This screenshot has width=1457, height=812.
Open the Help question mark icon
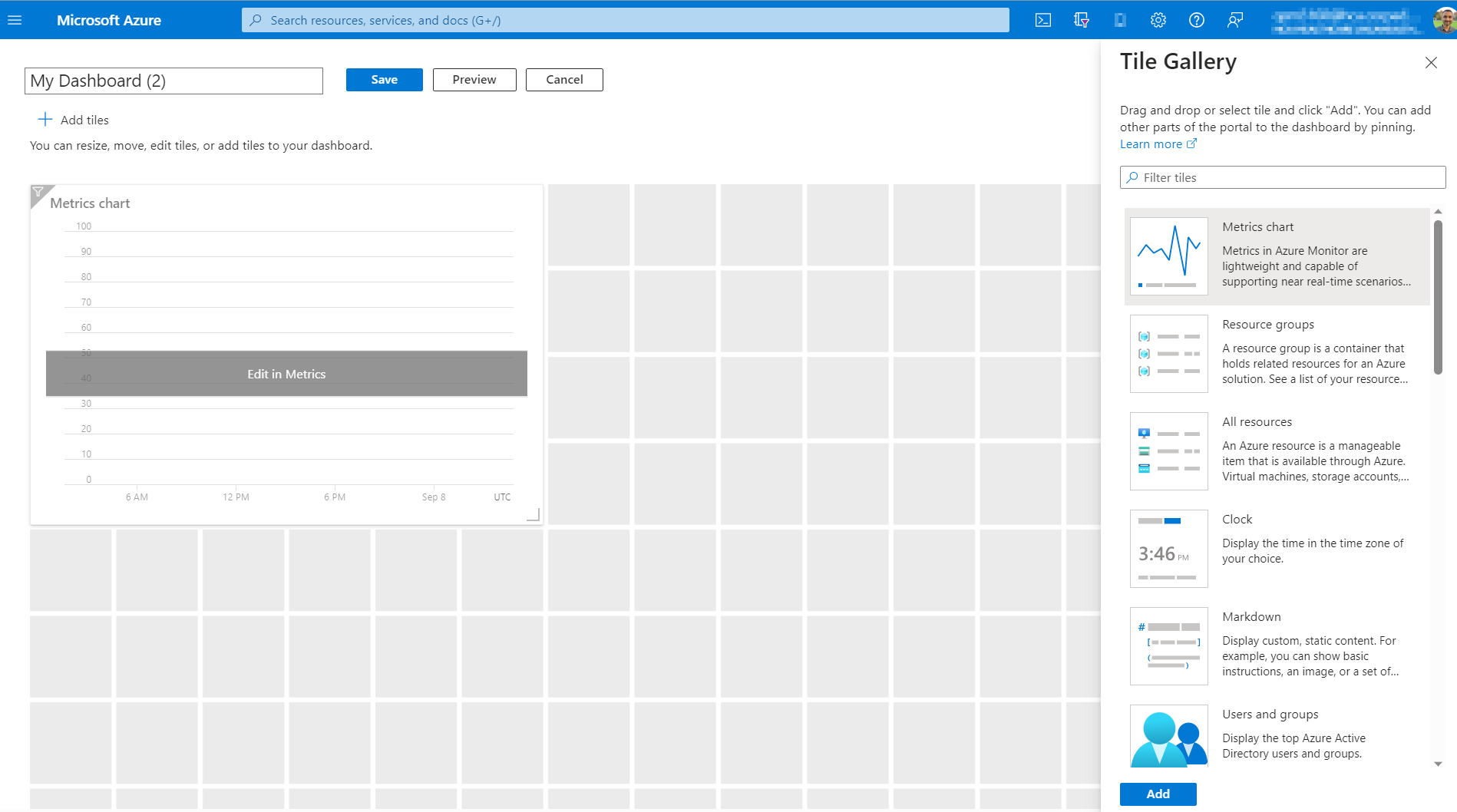(1196, 20)
